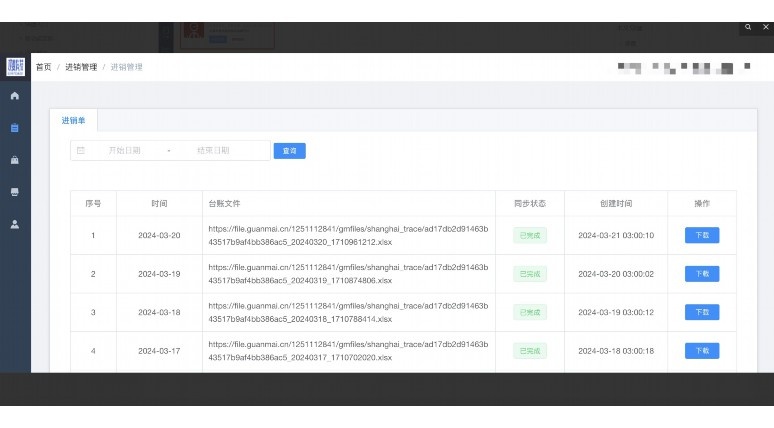Click the file URL ending 1710788414.xlsx
The width and height of the screenshot is (774, 428).
[x=348, y=312]
